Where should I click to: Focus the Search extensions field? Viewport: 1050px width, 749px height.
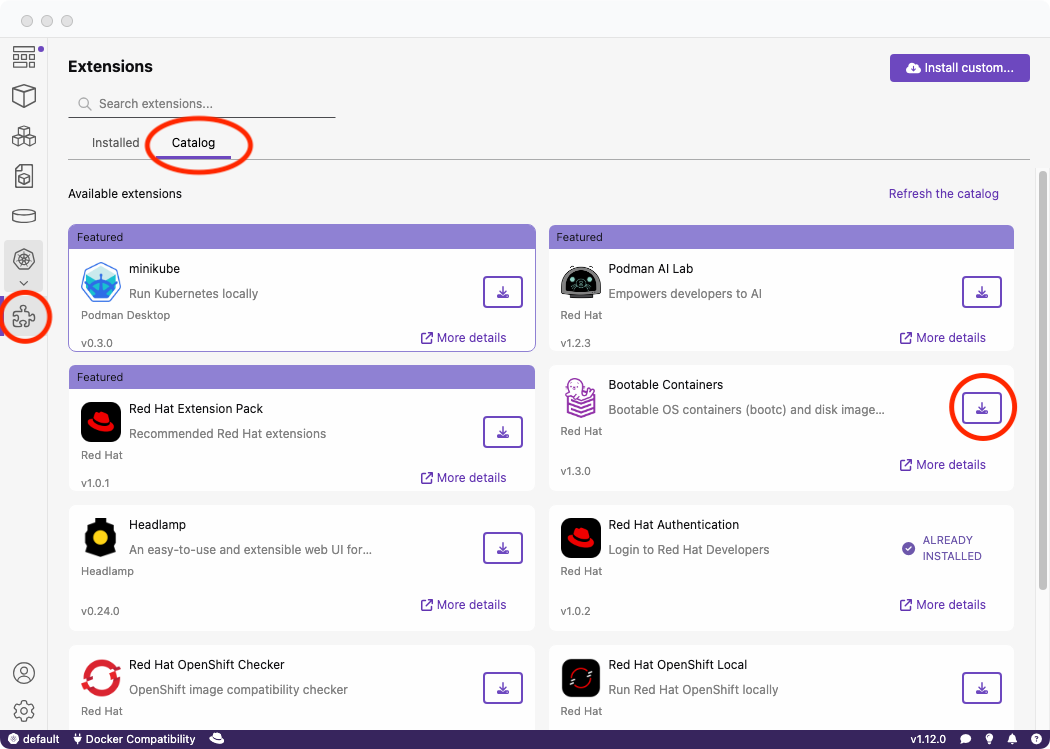pos(210,104)
